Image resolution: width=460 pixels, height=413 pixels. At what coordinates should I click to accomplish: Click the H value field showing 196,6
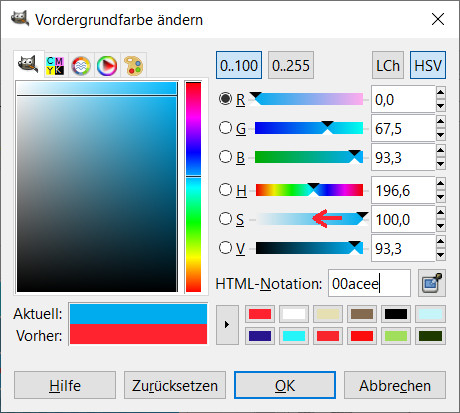403,190
